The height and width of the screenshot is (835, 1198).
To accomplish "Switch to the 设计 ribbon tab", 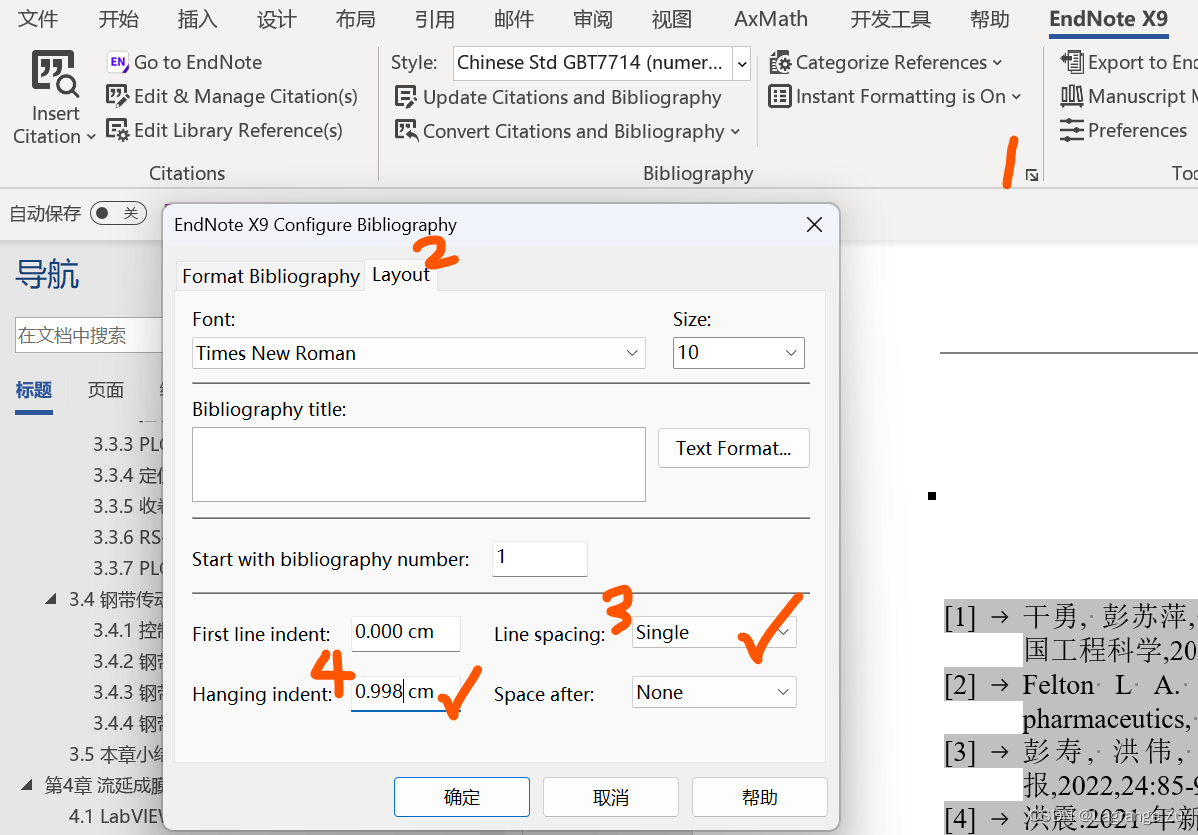I will tap(277, 18).
